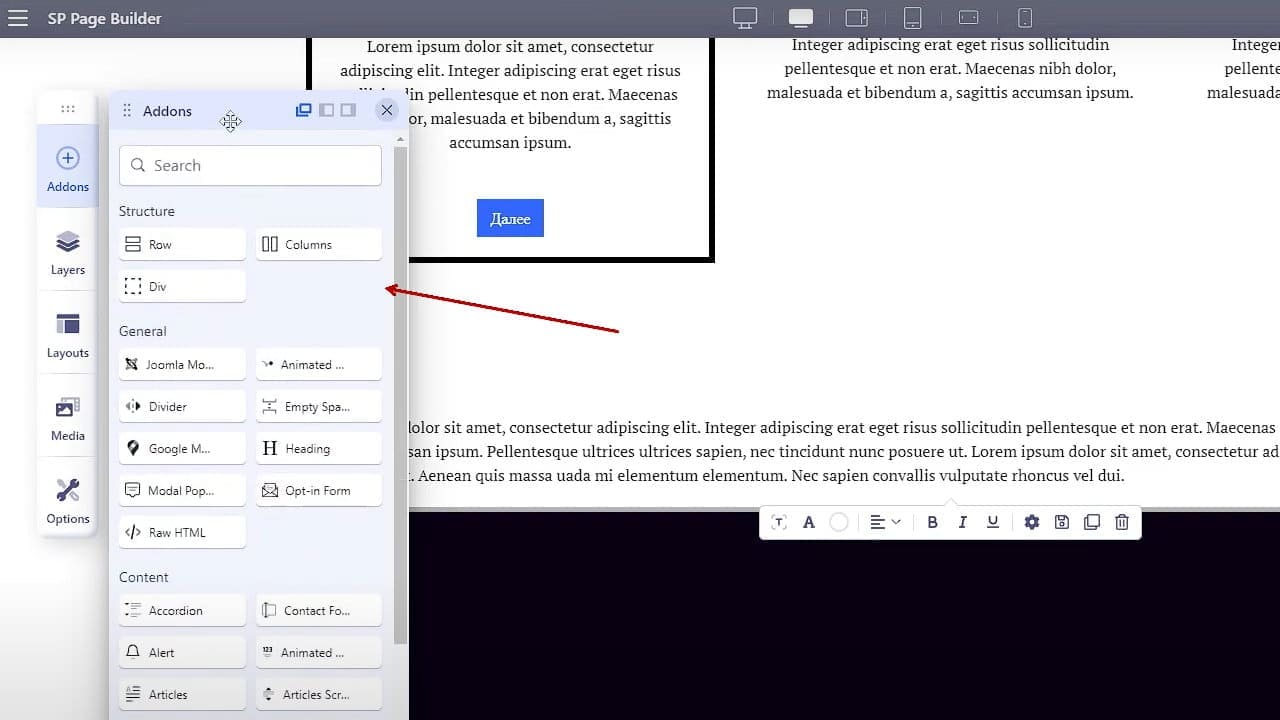Switch to large desktop device preview
Viewport: 1280px width, 720px height.
pyautogui.click(x=745, y=18)
